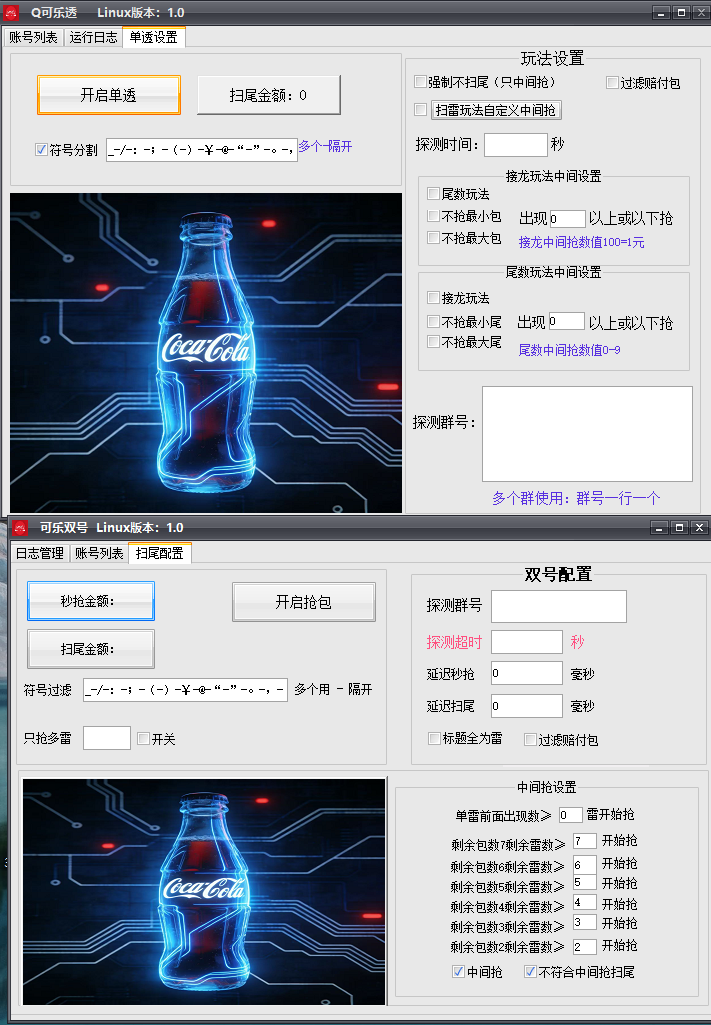Enable the 标题全为雷 checkbox
This screenshot has height=1025, width=711.
point(434,739)
